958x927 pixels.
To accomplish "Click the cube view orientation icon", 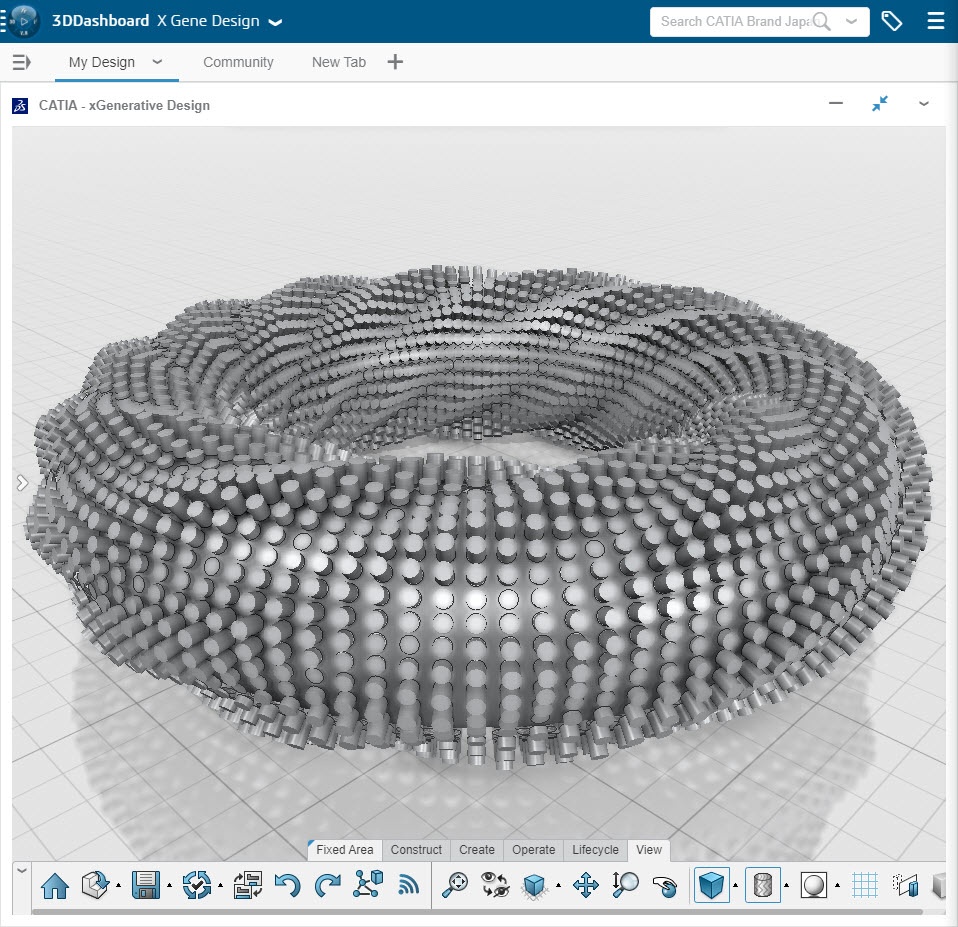I will 535,885.
